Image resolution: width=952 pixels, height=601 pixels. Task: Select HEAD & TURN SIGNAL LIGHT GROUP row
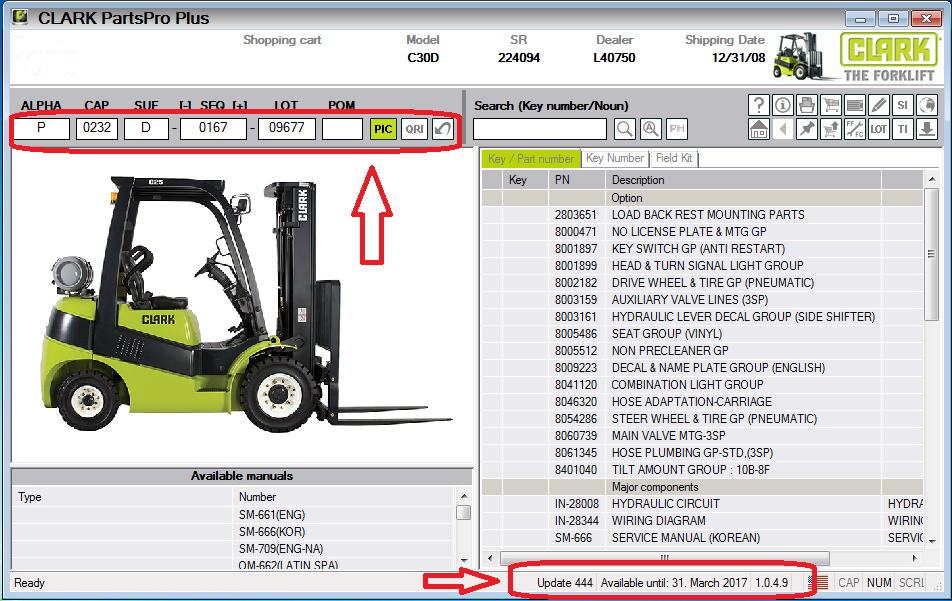coord(702,266)
